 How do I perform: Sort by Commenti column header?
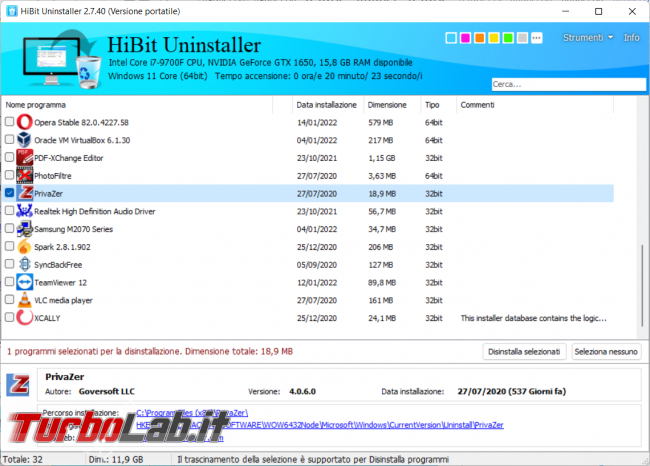(534, 105)
